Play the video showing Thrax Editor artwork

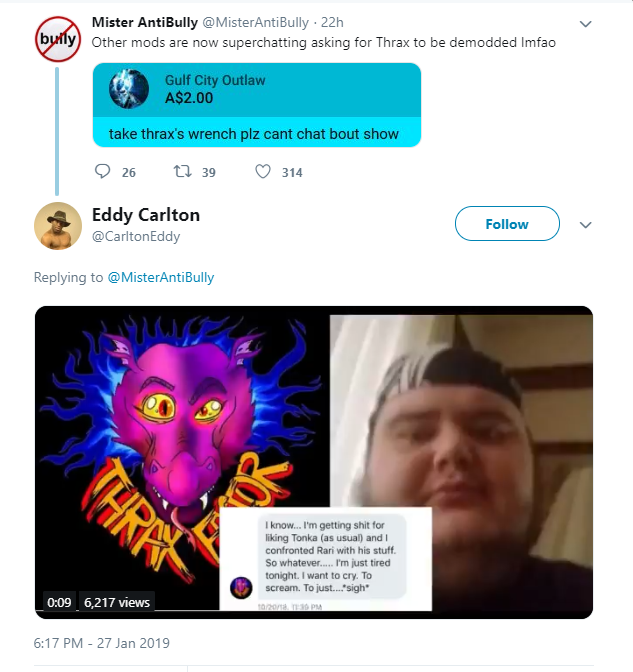tap(314, 462)
